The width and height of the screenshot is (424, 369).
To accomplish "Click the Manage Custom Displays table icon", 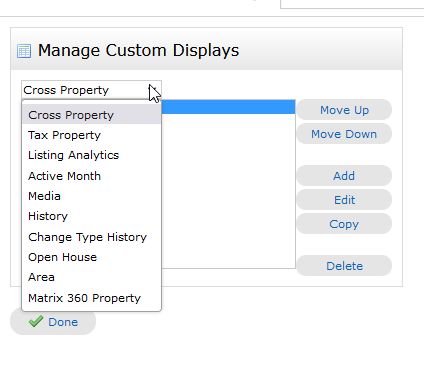I will pos(24,51).
